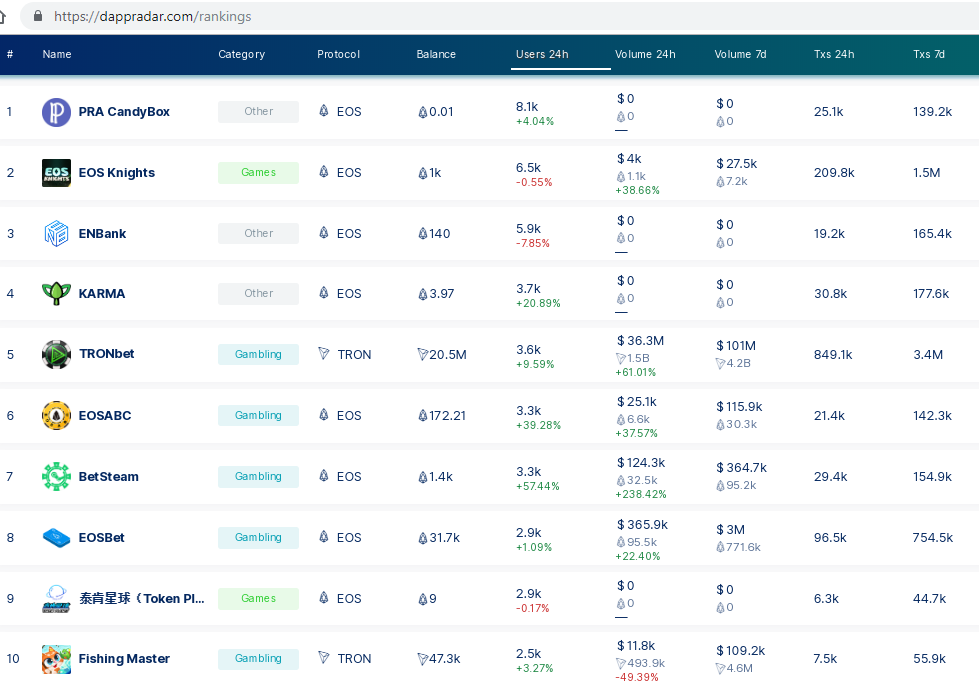Click the BetSteam green gear icon
The image size is (979, 684).
point(56,477)
